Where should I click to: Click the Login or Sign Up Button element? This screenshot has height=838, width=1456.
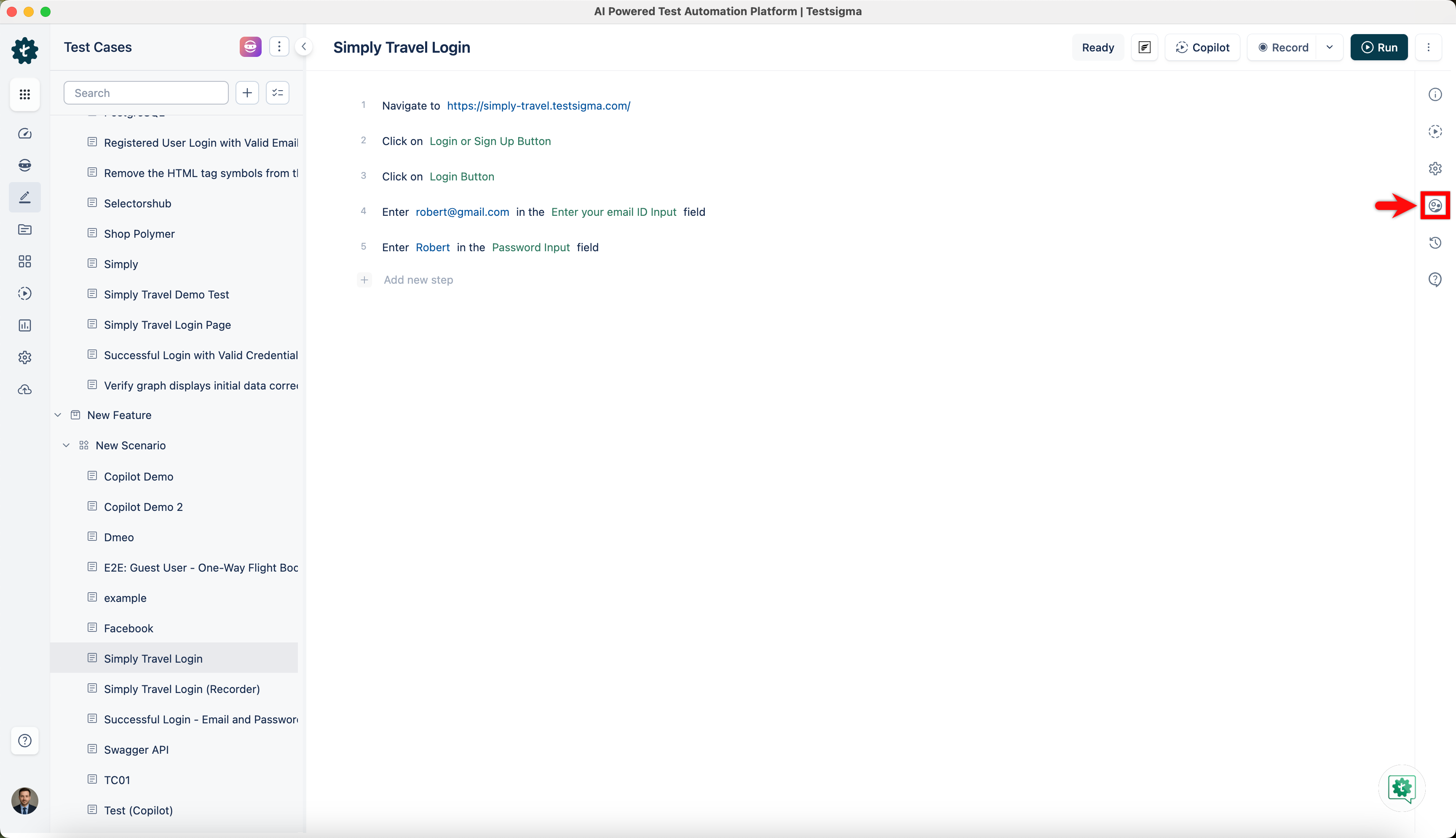[x=490, y=141]
